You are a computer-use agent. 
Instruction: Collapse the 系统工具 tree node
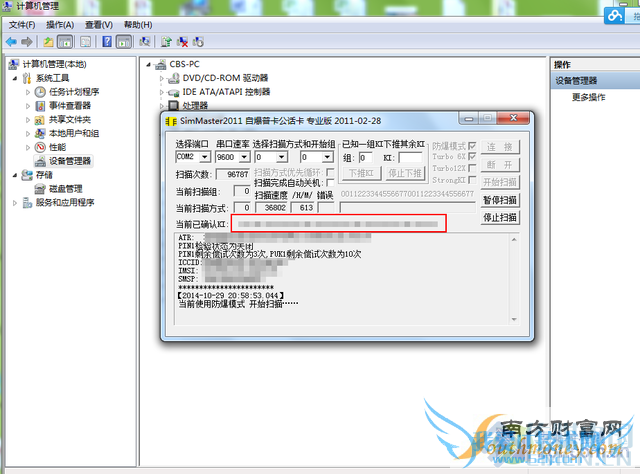point(15,78)
